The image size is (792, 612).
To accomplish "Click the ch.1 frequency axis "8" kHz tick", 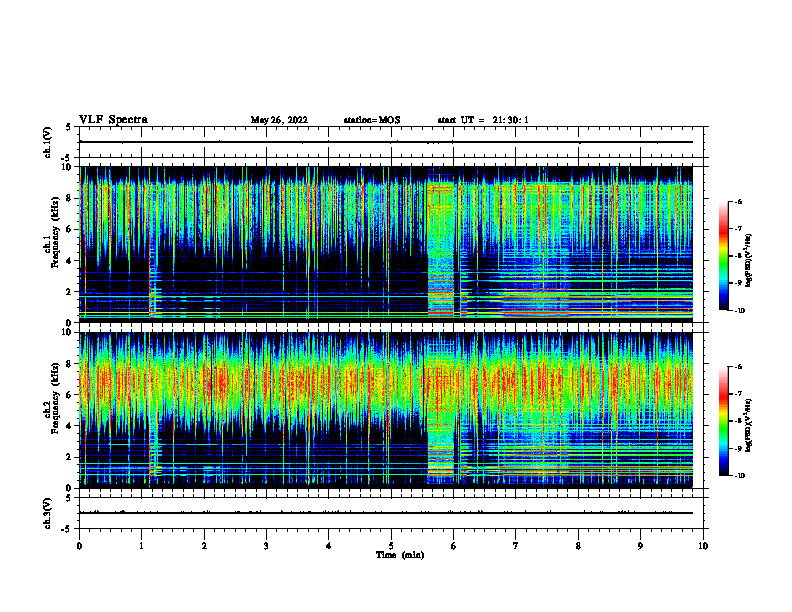I will [x=70, y=198].
